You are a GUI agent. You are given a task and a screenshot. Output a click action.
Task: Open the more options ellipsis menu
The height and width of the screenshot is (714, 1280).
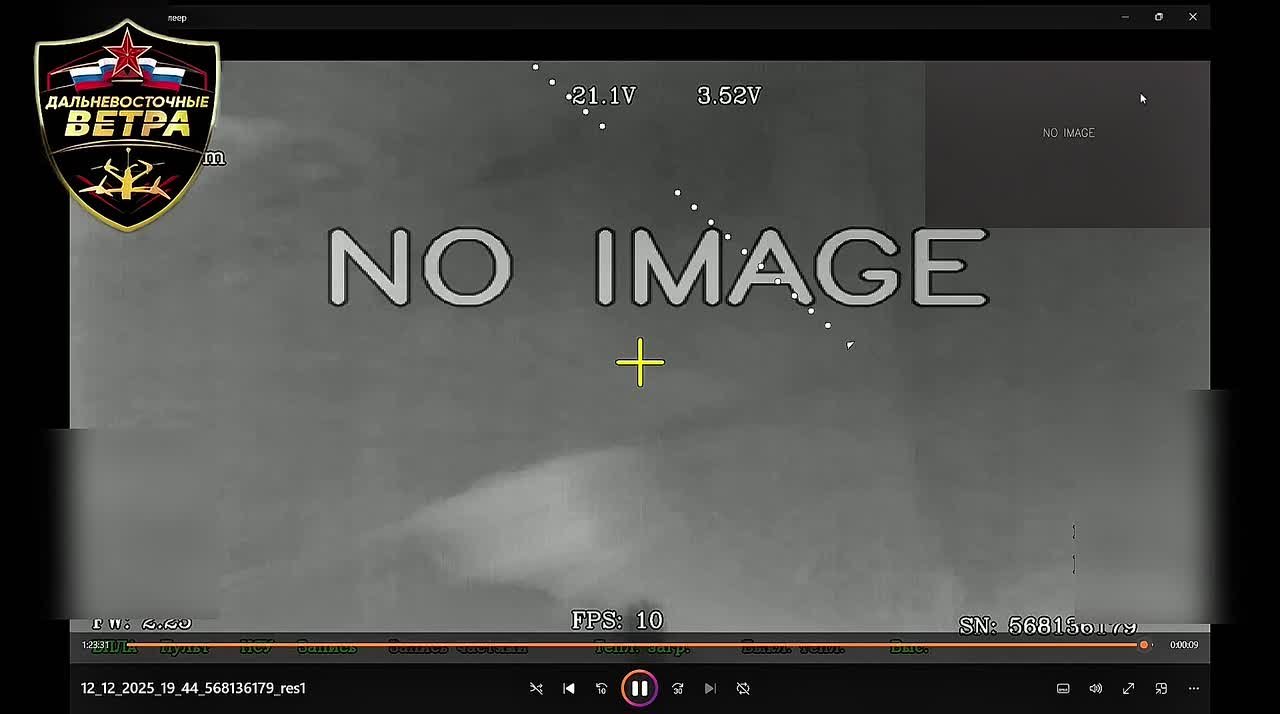point(1193,688)
